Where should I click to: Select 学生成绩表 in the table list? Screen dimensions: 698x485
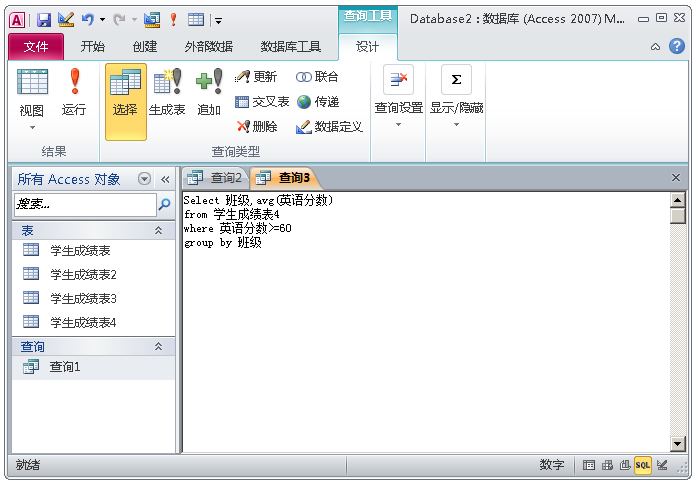click(93, 251)
